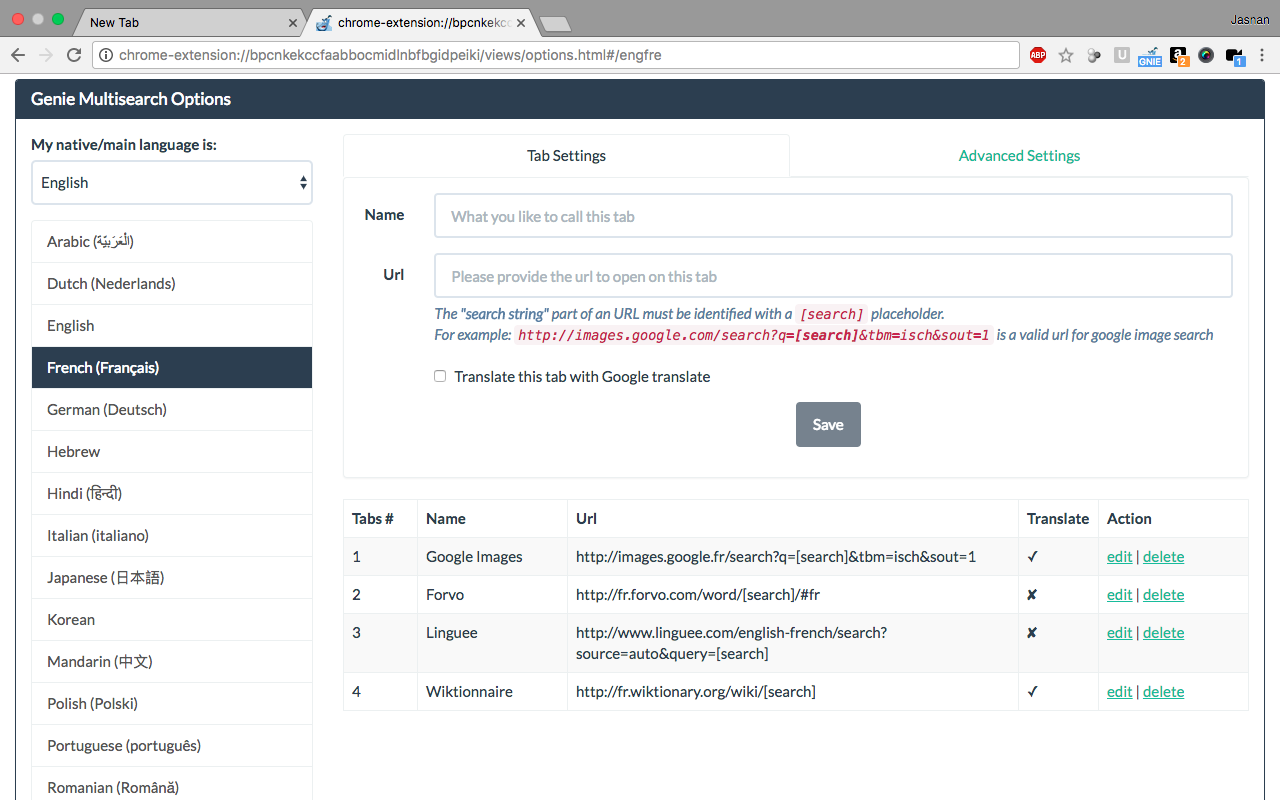Click the Jasnan profile button
The width and height of the screenshot is (1280, 800).
pyautogui.click(x=1250, y=19)
